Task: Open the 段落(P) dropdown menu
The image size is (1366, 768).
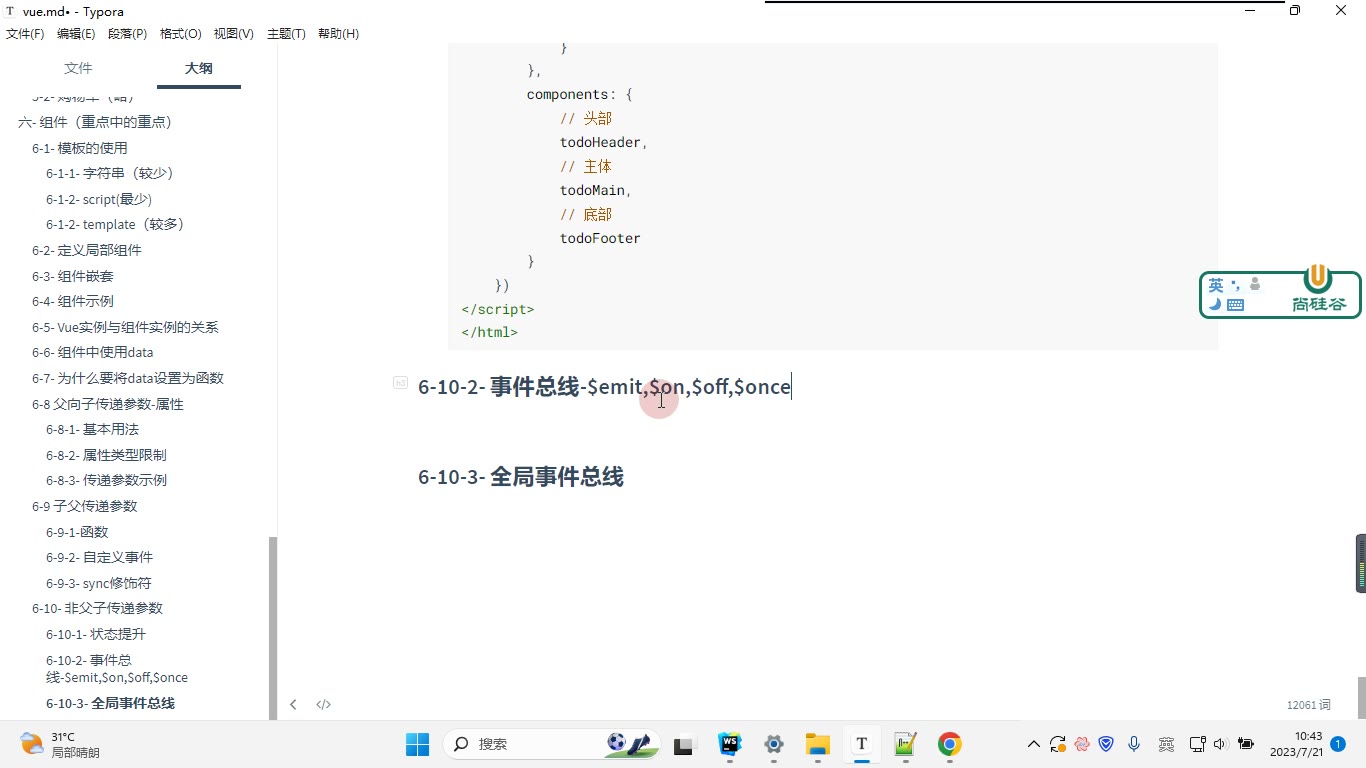Action: pos(127,34)
